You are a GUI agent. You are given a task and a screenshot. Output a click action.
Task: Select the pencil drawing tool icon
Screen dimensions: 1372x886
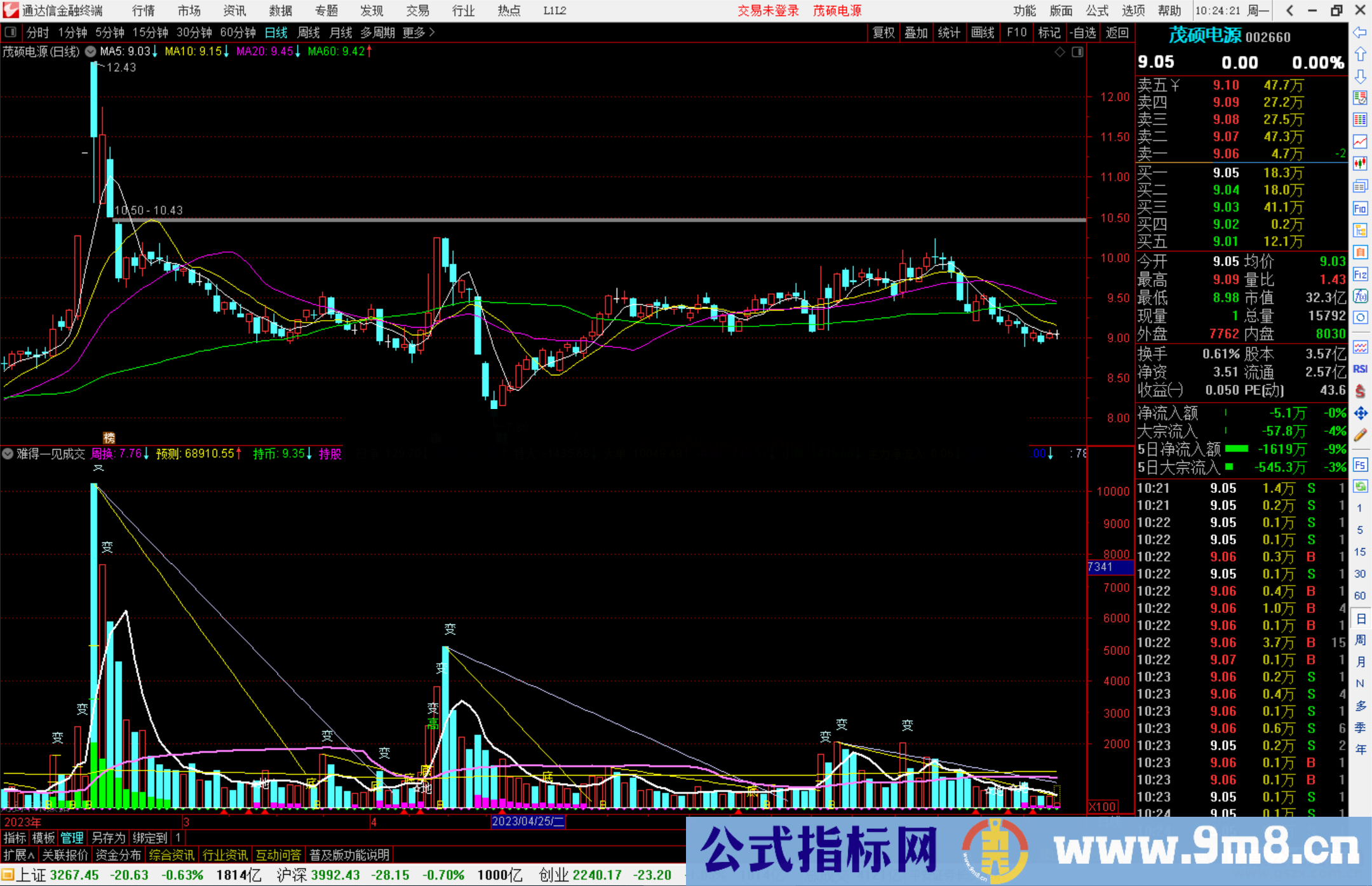tap(1360, 436)
